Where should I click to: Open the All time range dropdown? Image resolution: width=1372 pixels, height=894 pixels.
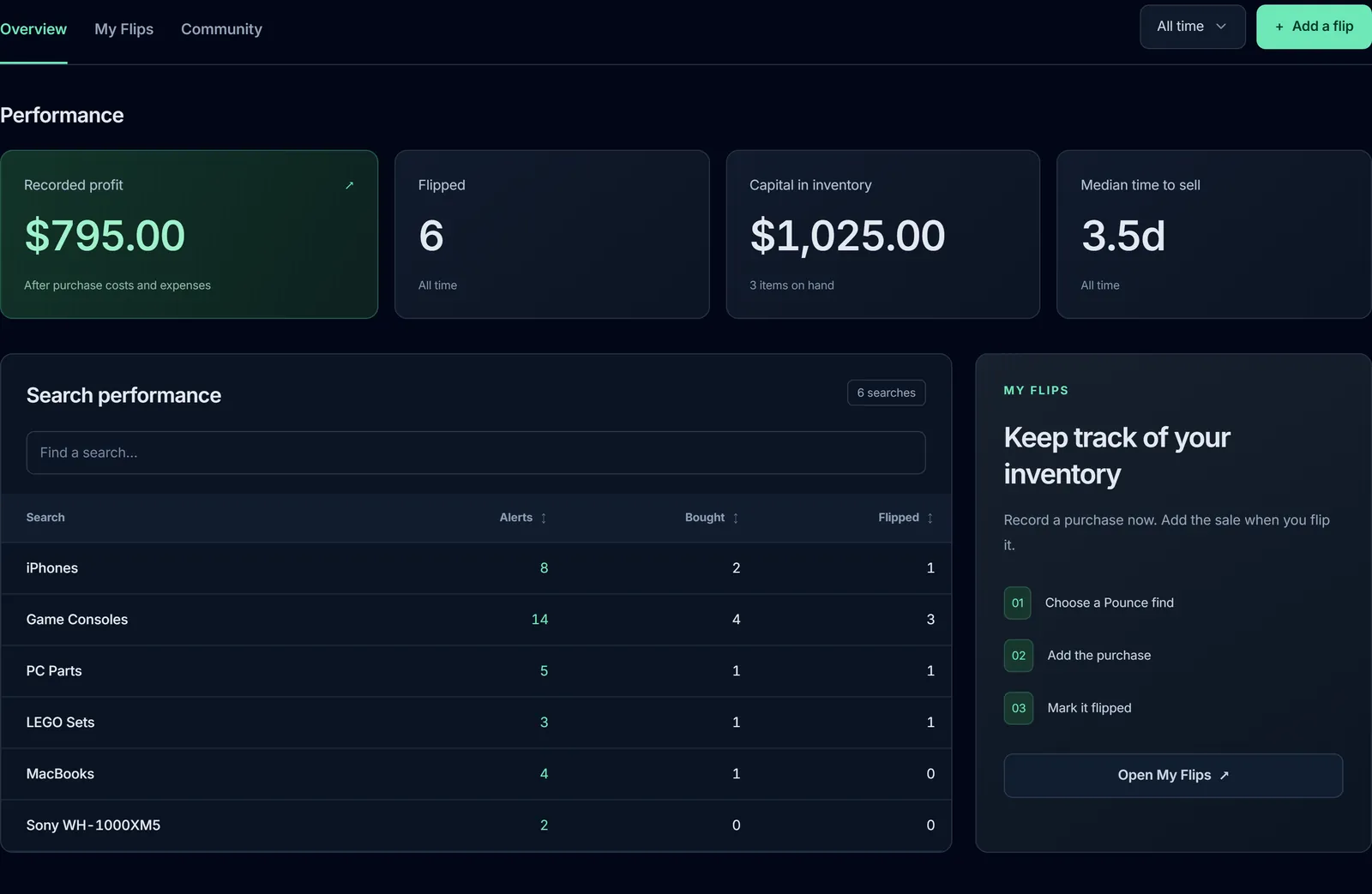click(x=1193, y=27)
